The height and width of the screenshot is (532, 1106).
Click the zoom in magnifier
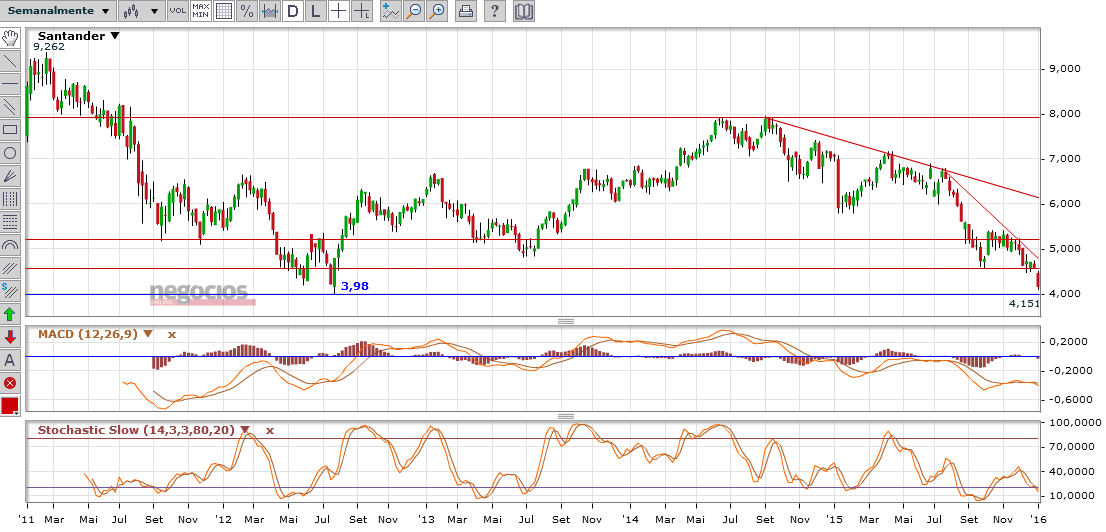(437, 12)
